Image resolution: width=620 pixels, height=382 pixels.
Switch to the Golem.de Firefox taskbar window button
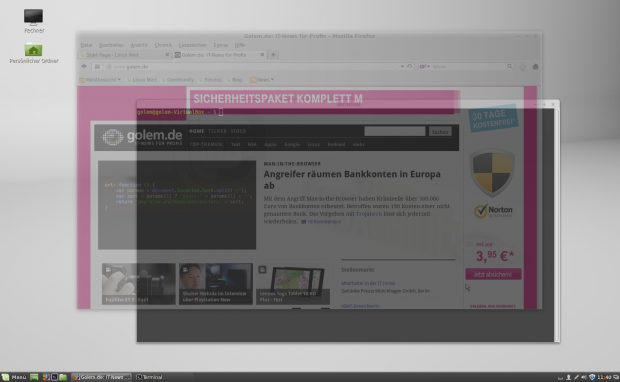tap(102, 377)
